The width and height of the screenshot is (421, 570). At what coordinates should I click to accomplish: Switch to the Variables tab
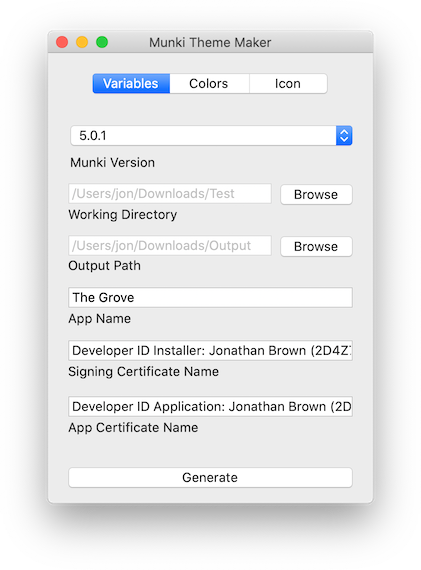click(x=131, y=84)
